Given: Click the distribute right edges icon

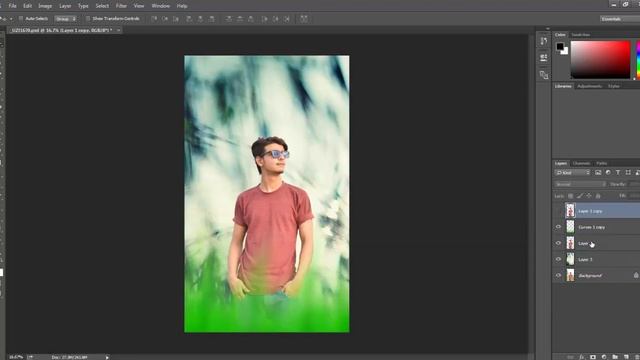Looking at the screenshot, I should click(x=287, y=19).
